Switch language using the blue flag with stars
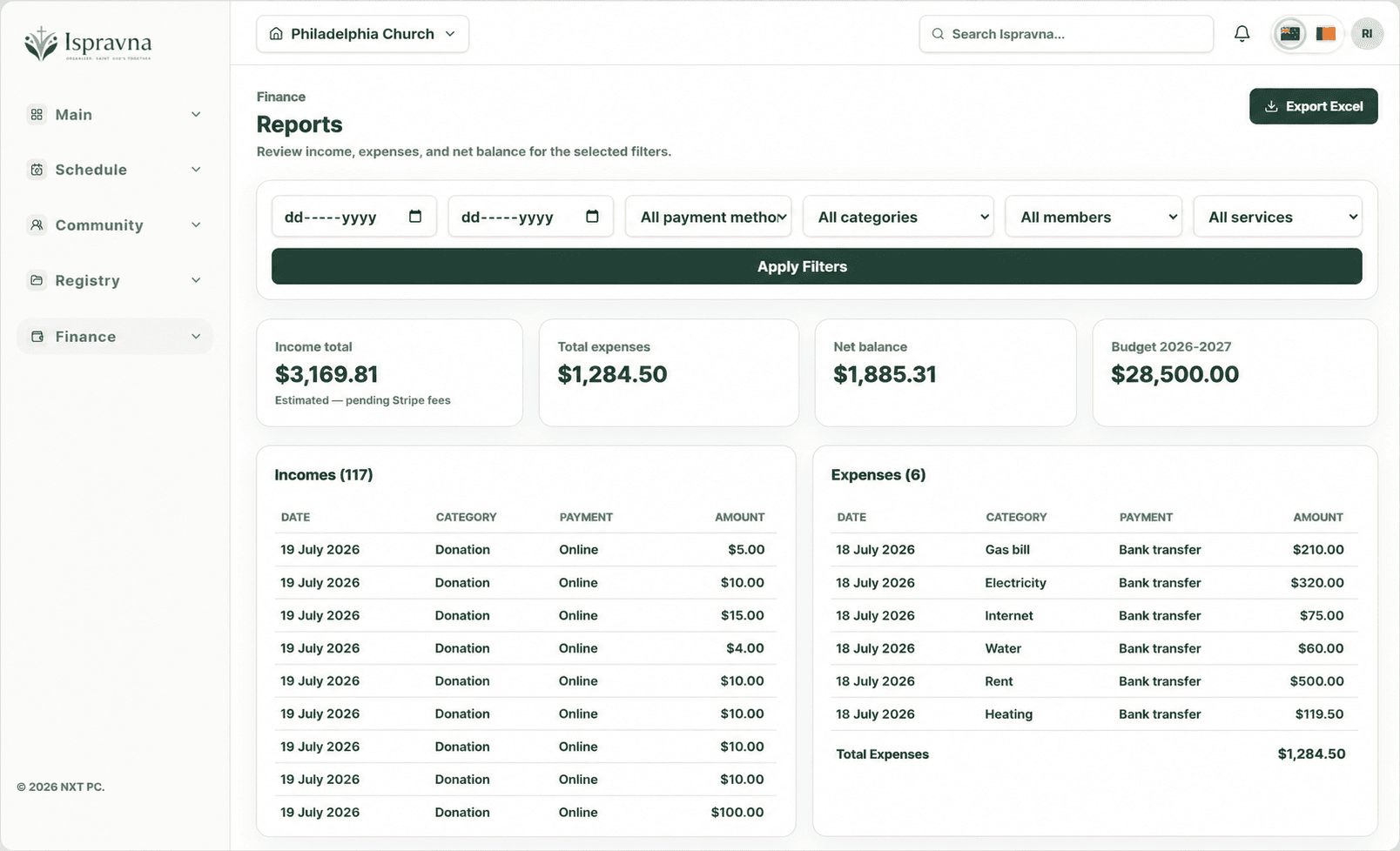This screenshot has height=851, width=1400. click(1289, 34)
